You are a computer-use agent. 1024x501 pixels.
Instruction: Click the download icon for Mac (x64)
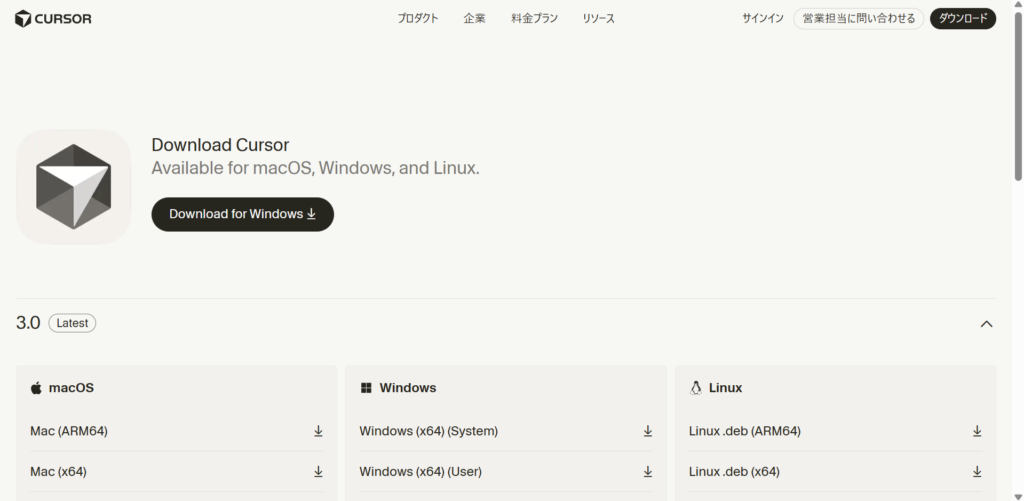tap(318, 471)
